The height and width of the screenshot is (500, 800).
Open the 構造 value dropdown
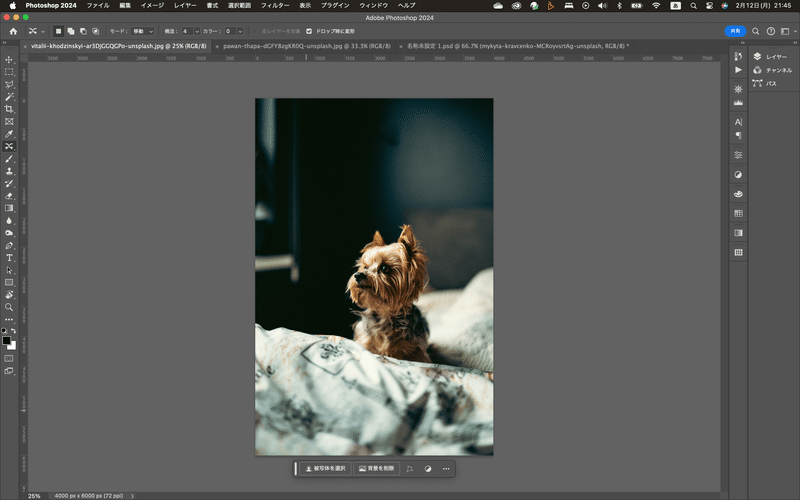(x=196, y=31)
